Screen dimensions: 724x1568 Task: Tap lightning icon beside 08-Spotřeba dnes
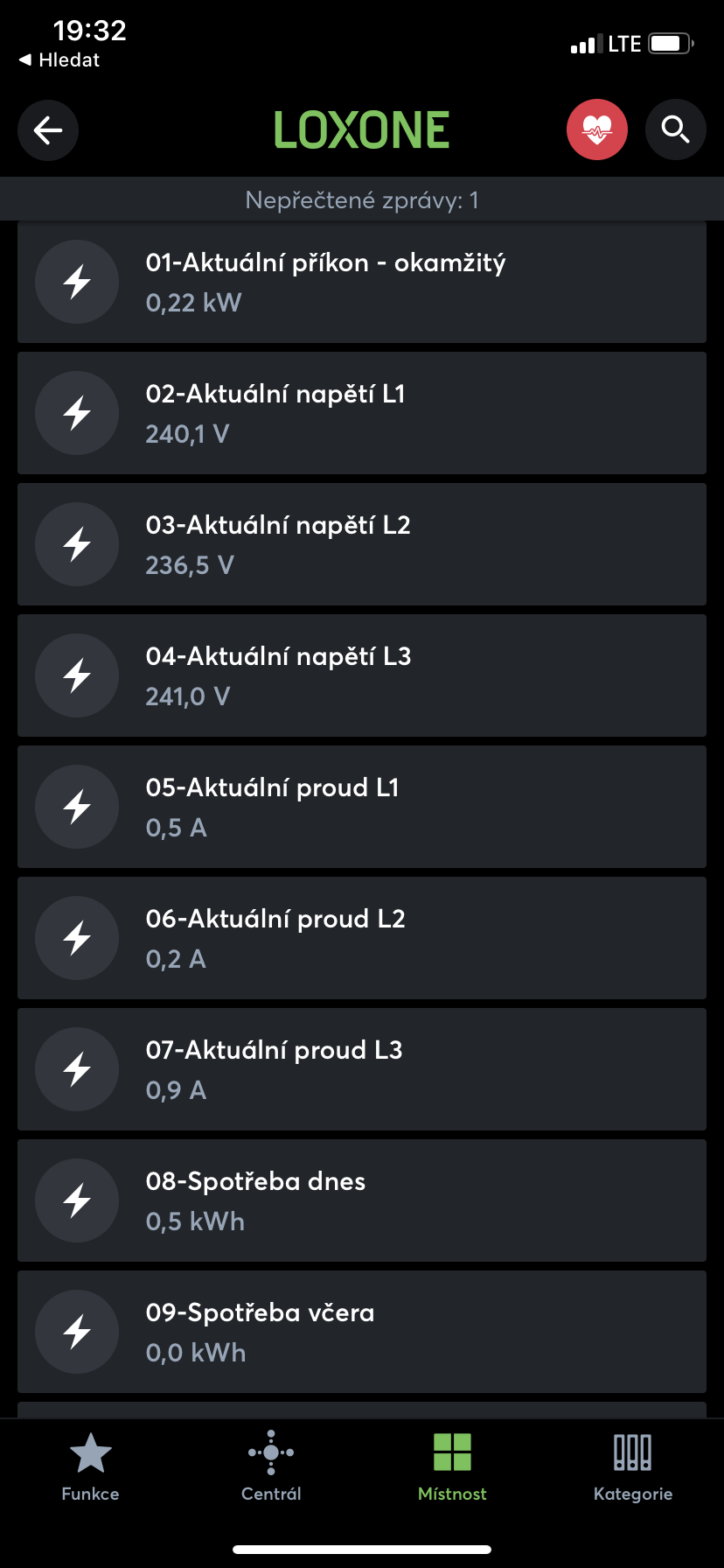coord(77,1200)
